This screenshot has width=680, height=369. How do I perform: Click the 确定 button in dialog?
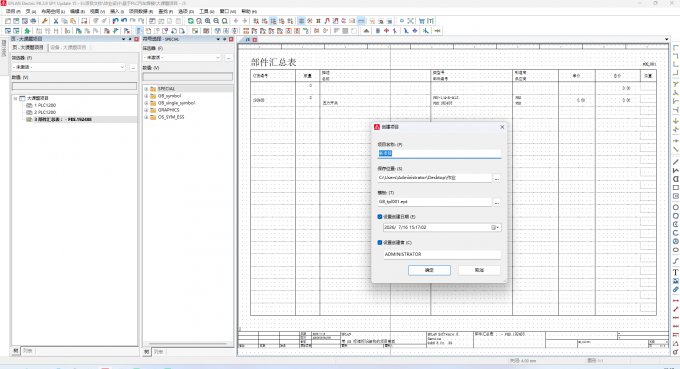click(x=429, y=270)
